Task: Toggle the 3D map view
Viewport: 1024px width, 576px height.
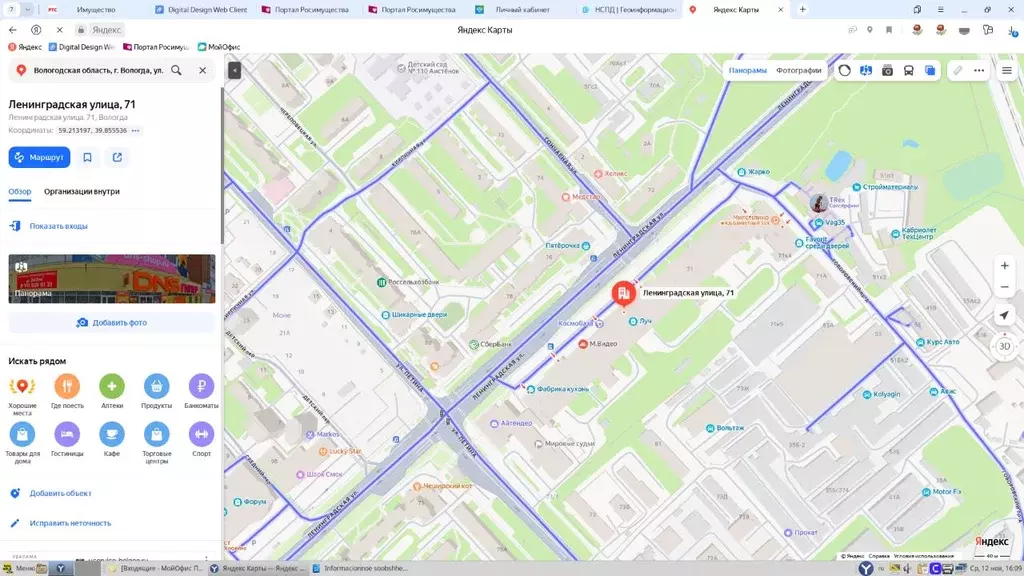Action: coord(1004,346)
